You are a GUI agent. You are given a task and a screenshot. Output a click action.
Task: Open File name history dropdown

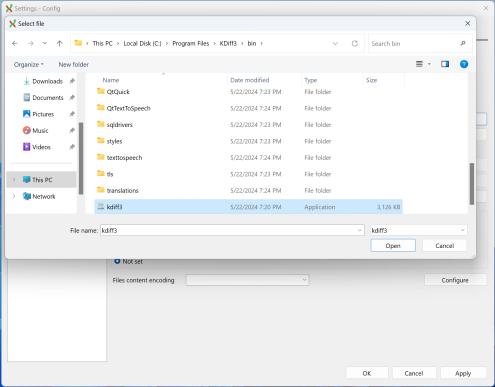(x=360, y=230)
